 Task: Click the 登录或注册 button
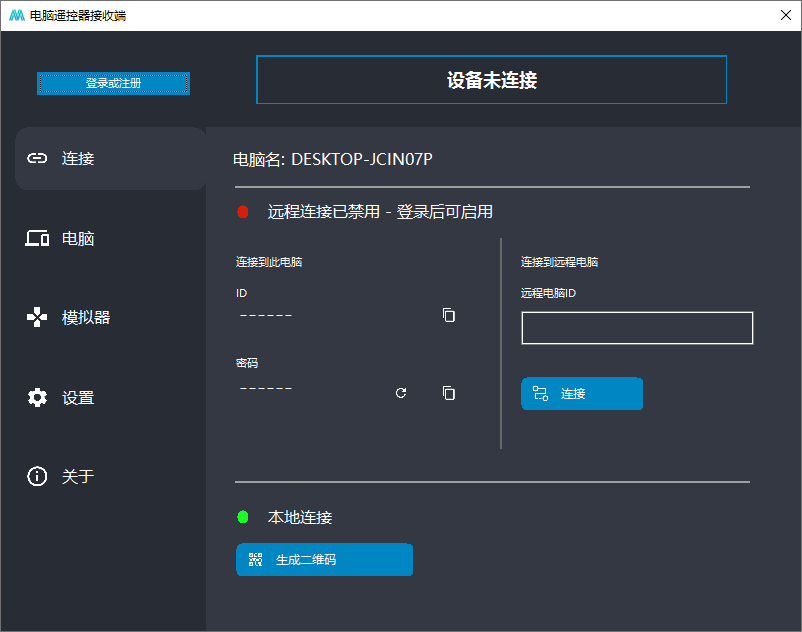point(113,83)
